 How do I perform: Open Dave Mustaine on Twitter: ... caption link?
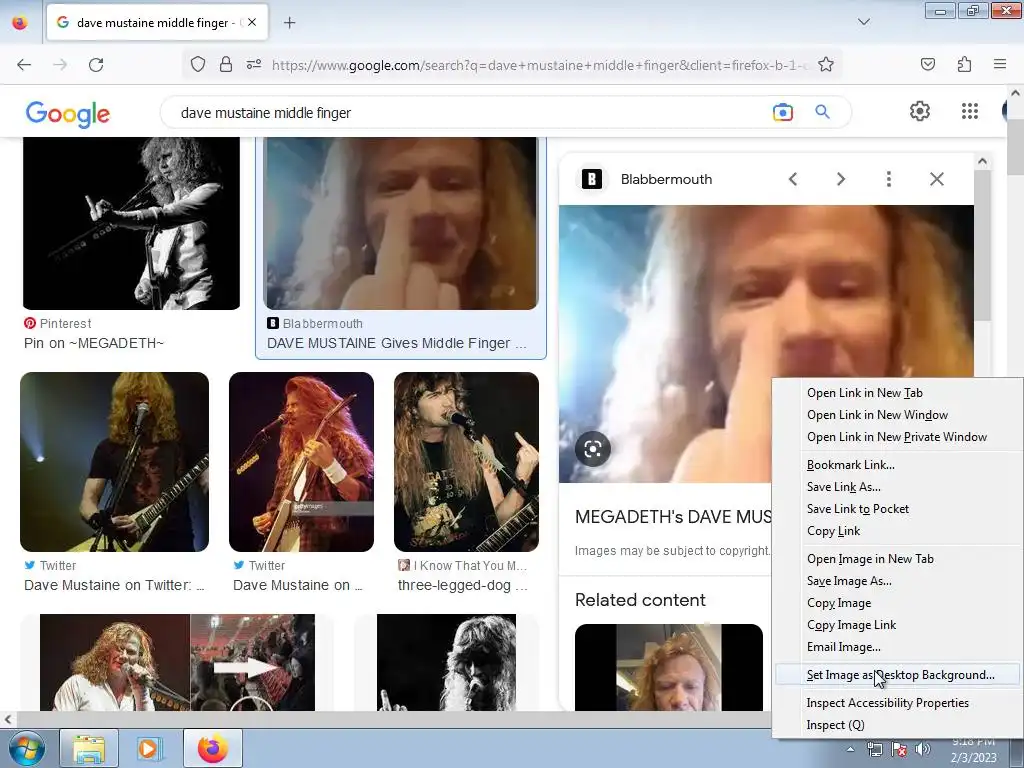[x=114, y=585]
